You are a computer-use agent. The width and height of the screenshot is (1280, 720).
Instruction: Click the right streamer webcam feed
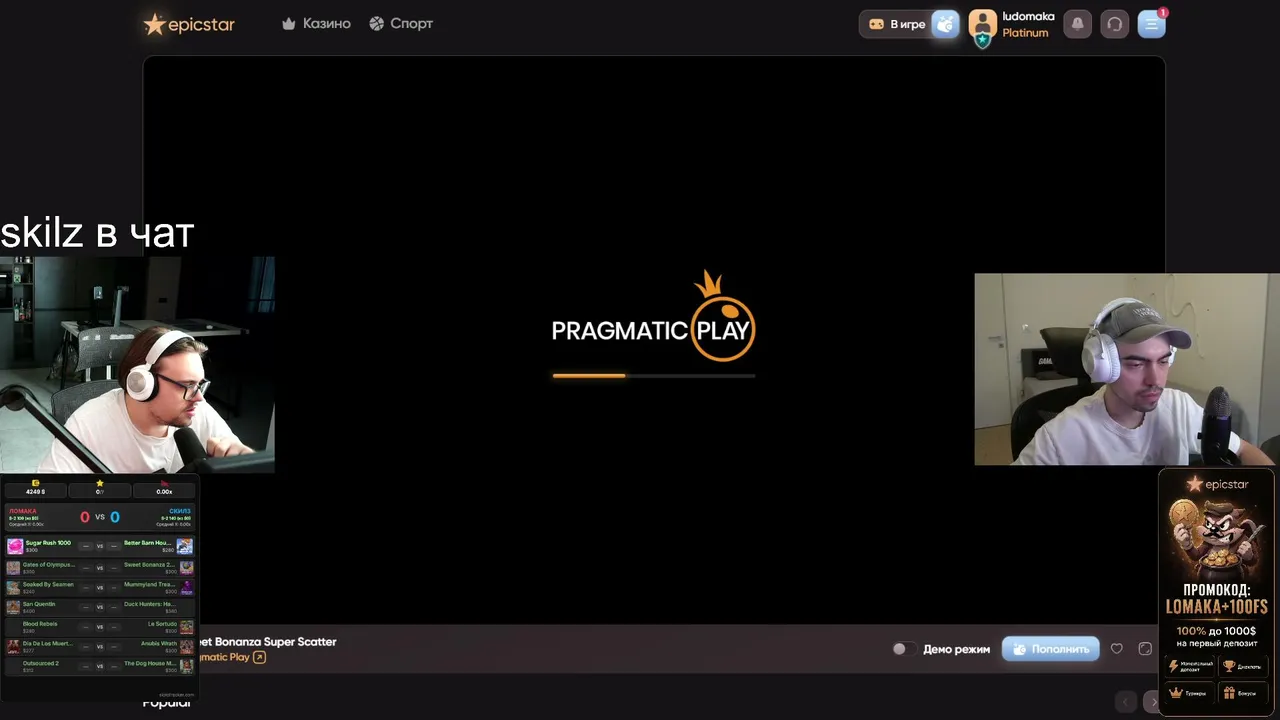[x=1127, y=369]
